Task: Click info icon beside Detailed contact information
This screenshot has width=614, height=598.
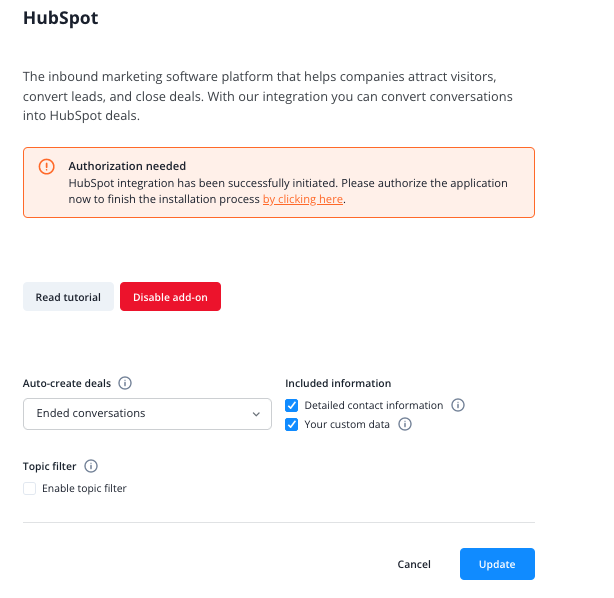Action: coord(458,405)
